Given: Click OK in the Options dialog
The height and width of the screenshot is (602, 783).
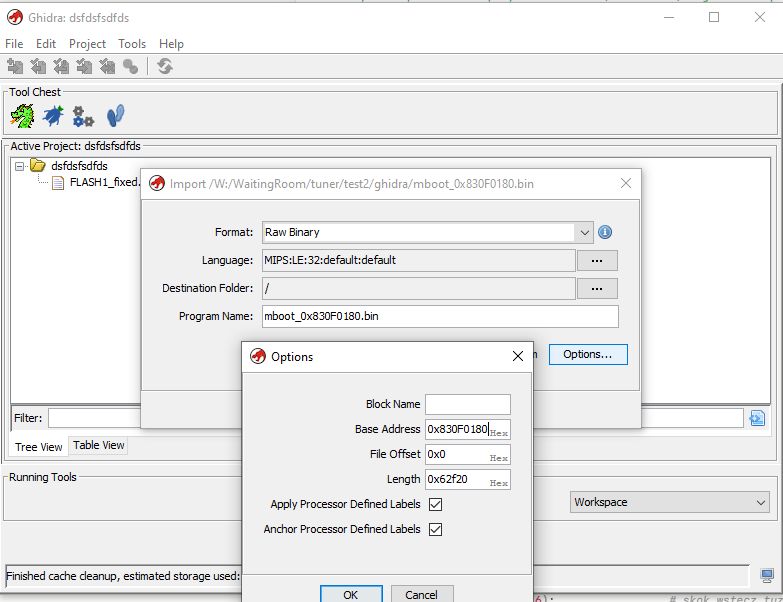Looking at the screenshot, I should (x=351, y=594).
